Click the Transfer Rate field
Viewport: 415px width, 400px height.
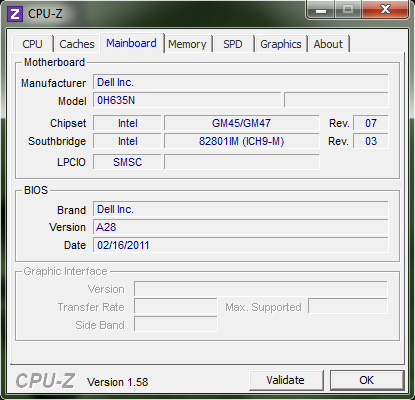(175, 306)
